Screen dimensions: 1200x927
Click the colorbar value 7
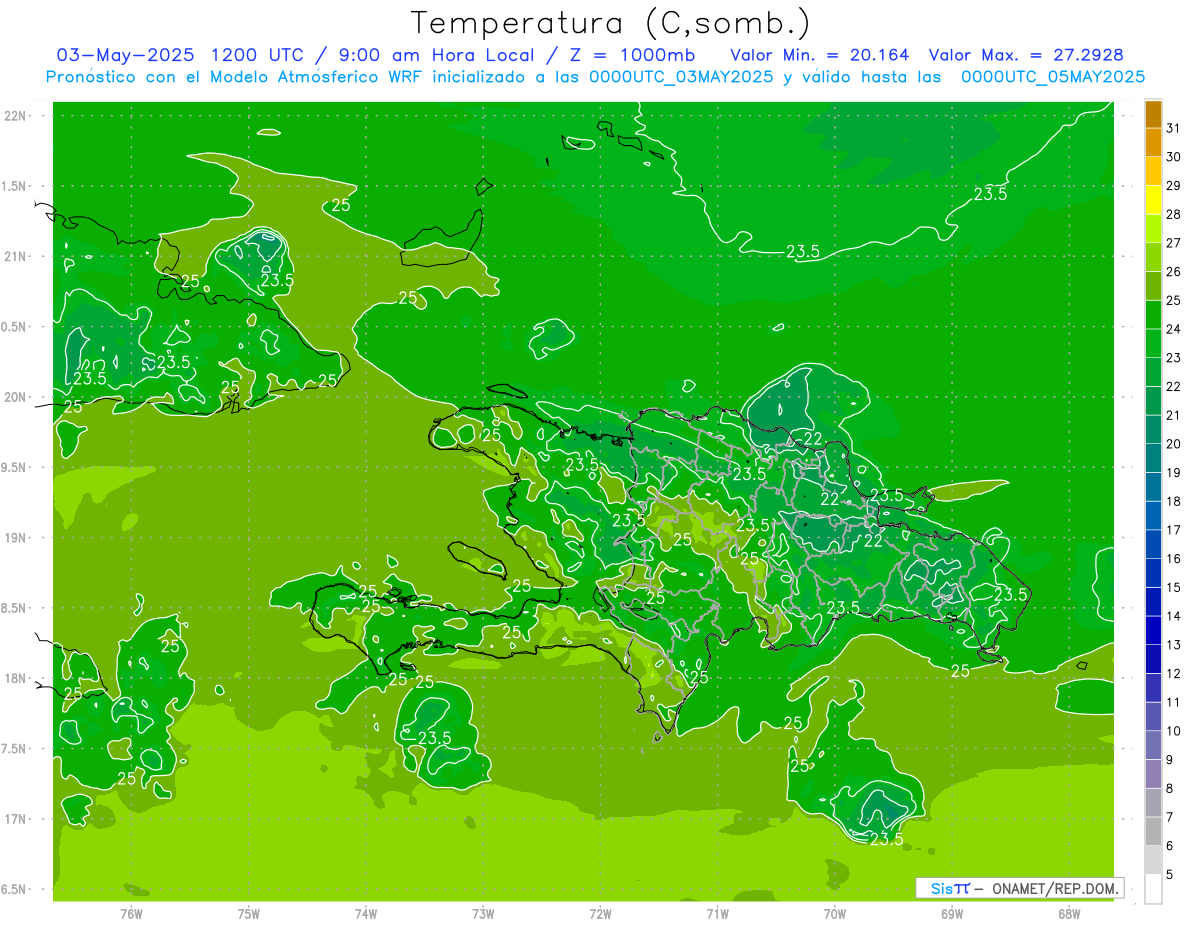click(x=1170, y=817)
